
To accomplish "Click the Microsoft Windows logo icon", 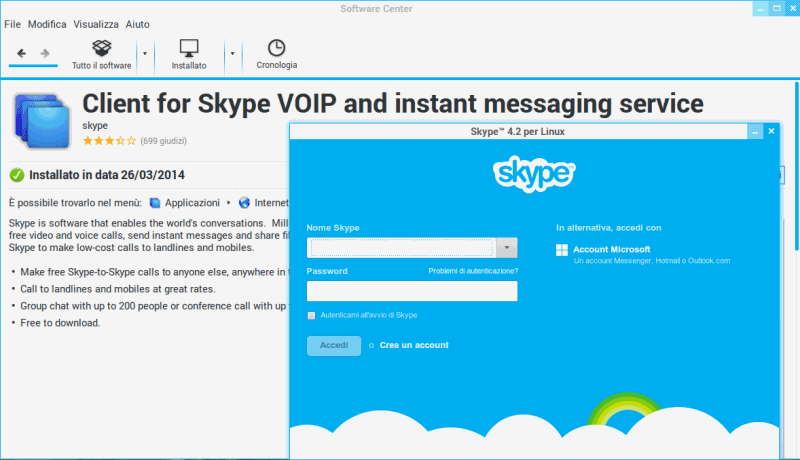I will tap(562, 250).
